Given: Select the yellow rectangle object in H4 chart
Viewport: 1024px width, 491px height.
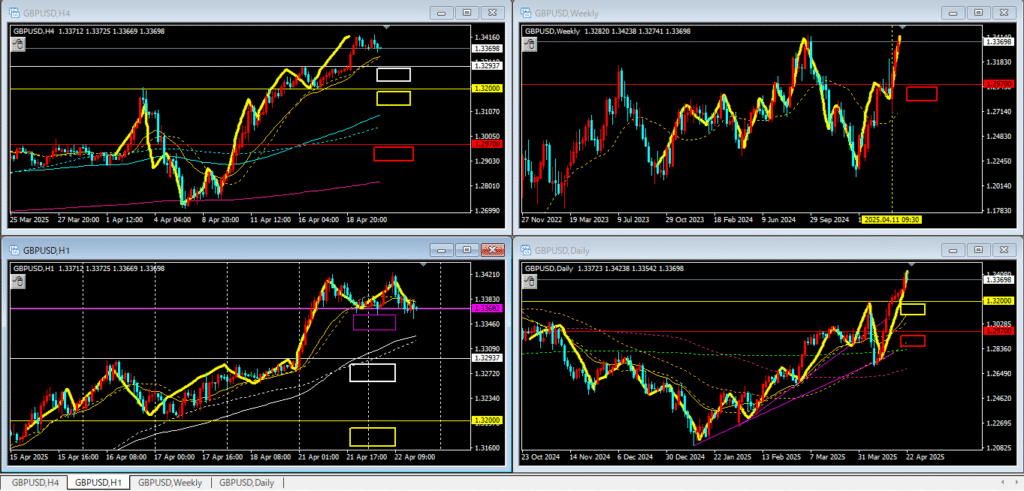Looking at the screenshot, I should tap(393, 99).
